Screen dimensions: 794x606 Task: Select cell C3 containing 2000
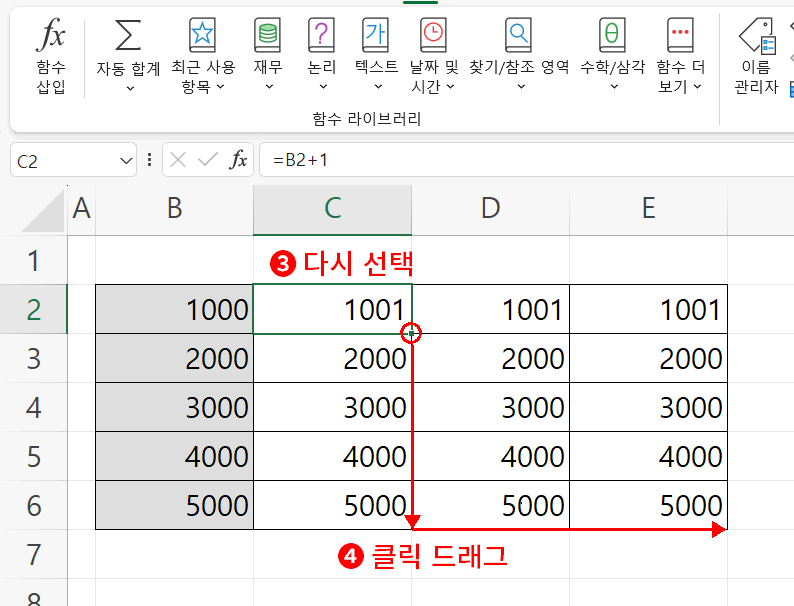click(x=332, y=358)
